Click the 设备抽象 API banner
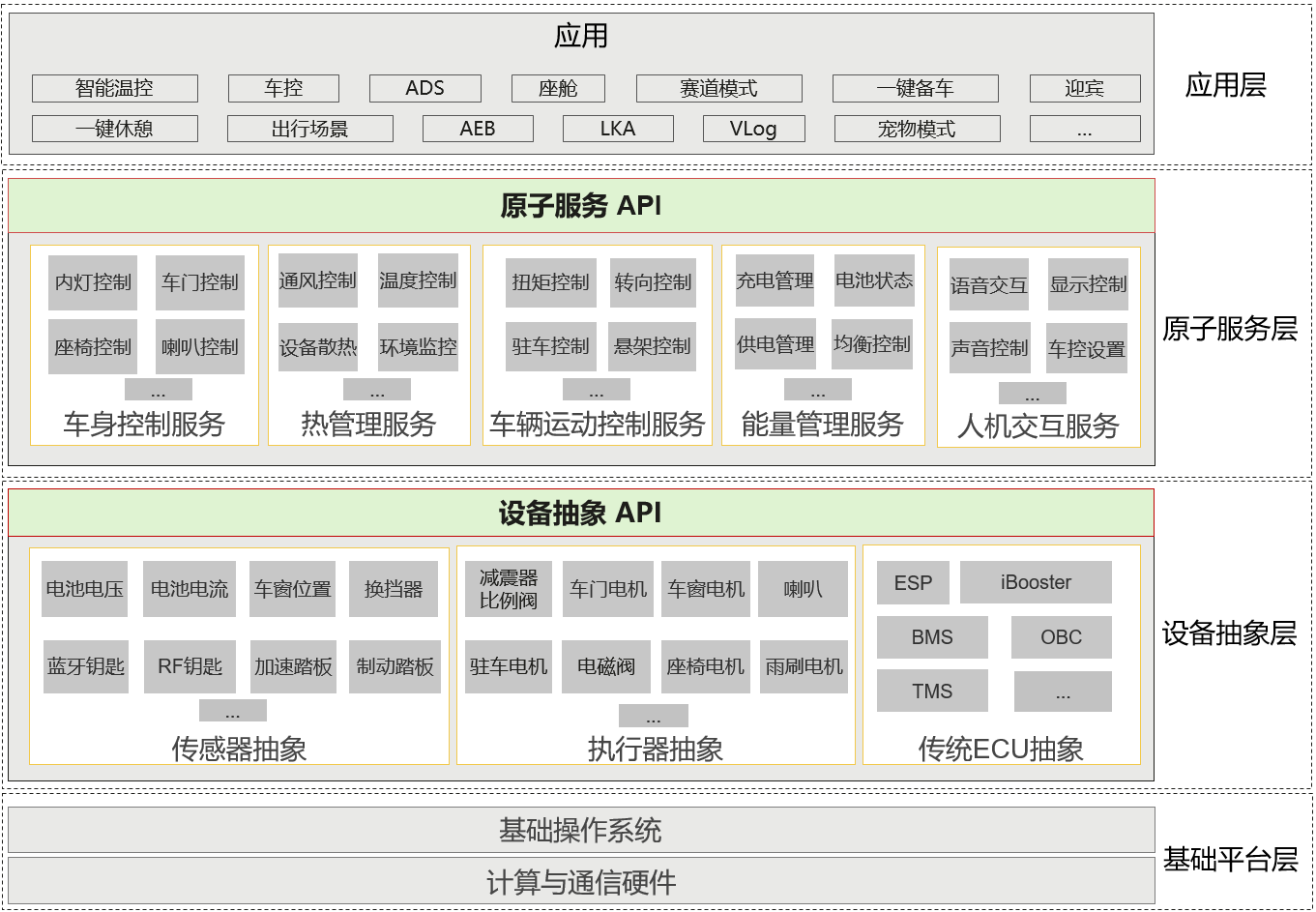This screenshot has height=912, width=1316. (x=582, y=514)
